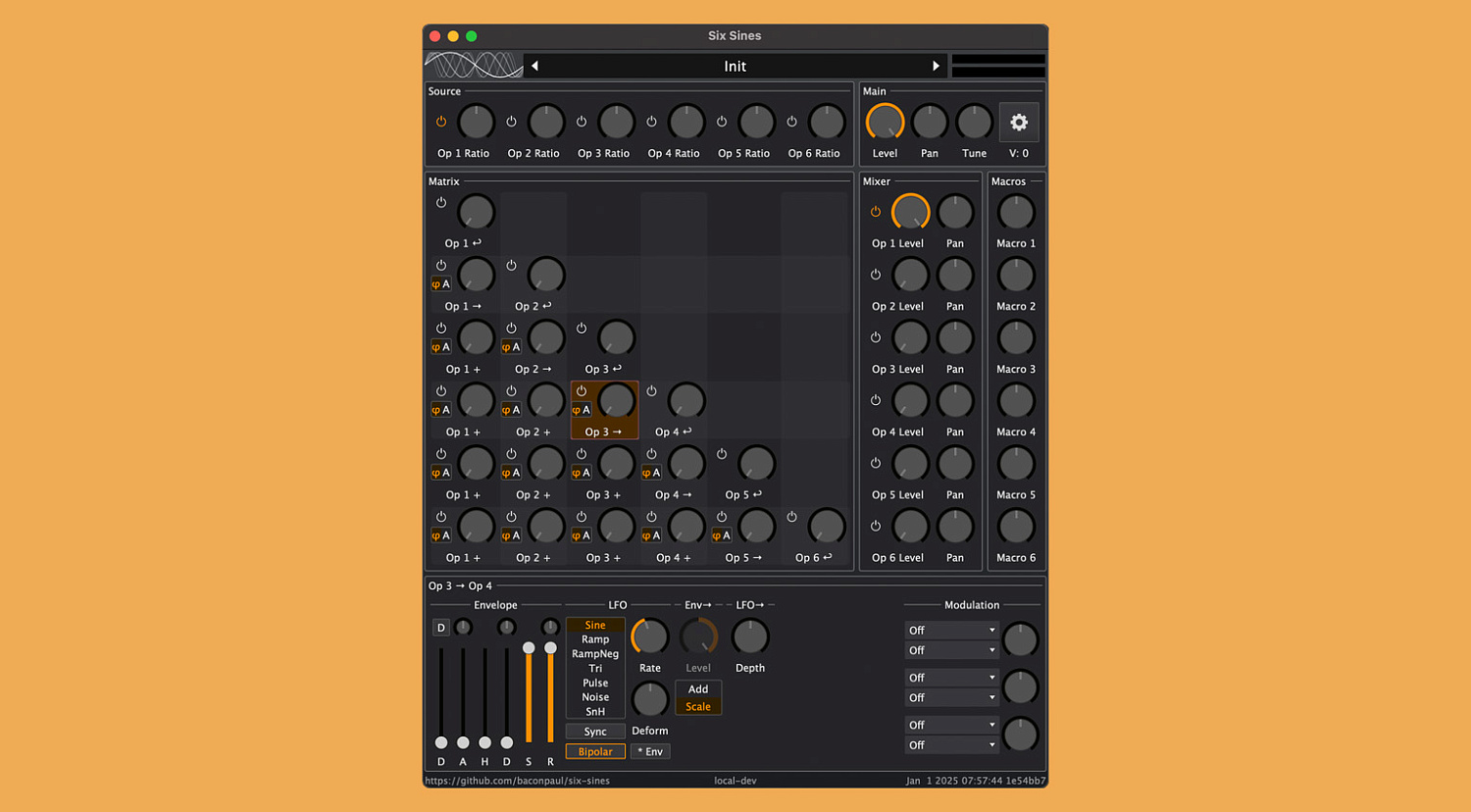Open the Init preset name menu
Image resolution: width=1471 pixels, height=812 pixels.
point(735,66)
